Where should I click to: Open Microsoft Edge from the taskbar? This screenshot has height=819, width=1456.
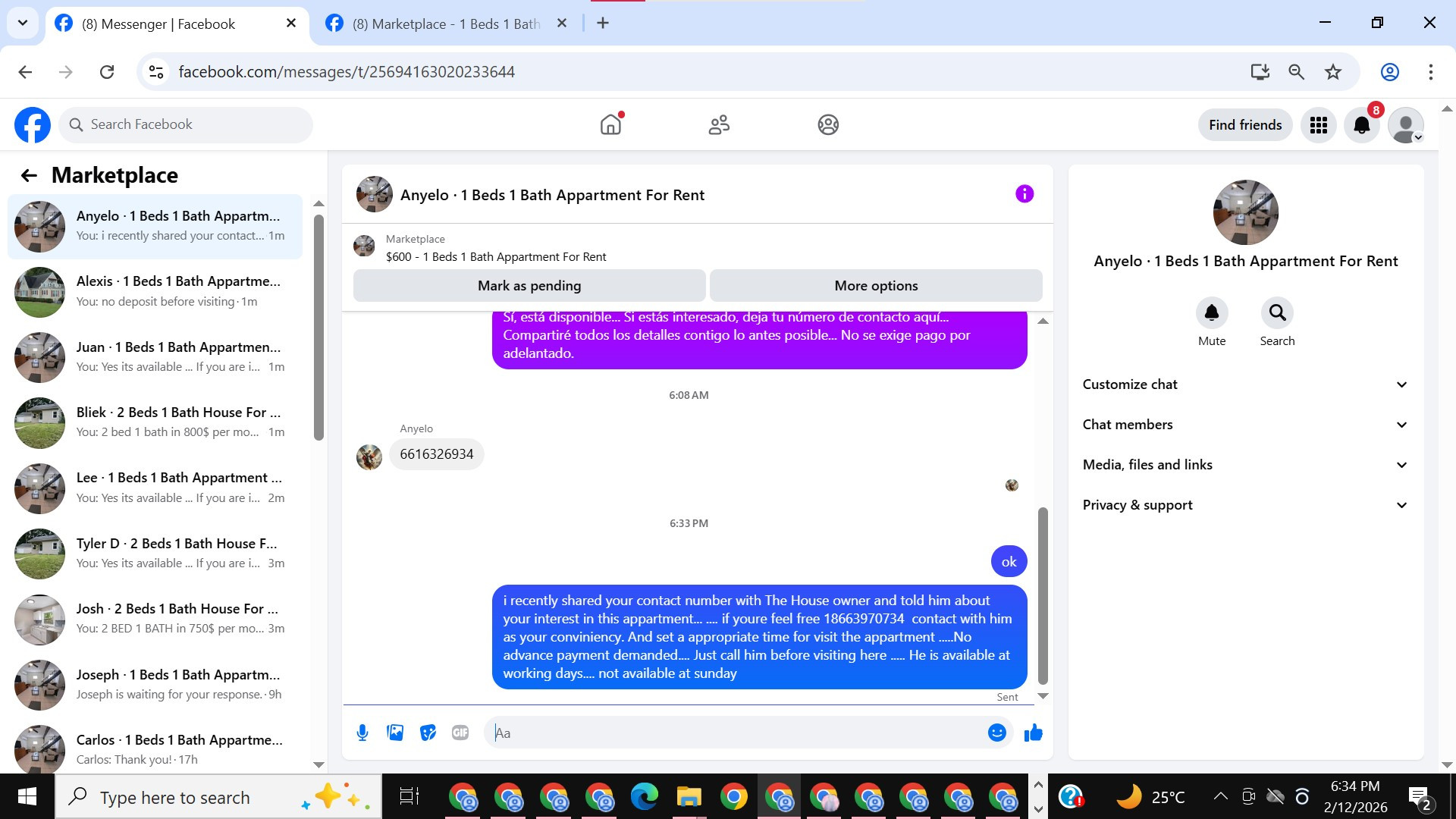(x=644, y=797)
